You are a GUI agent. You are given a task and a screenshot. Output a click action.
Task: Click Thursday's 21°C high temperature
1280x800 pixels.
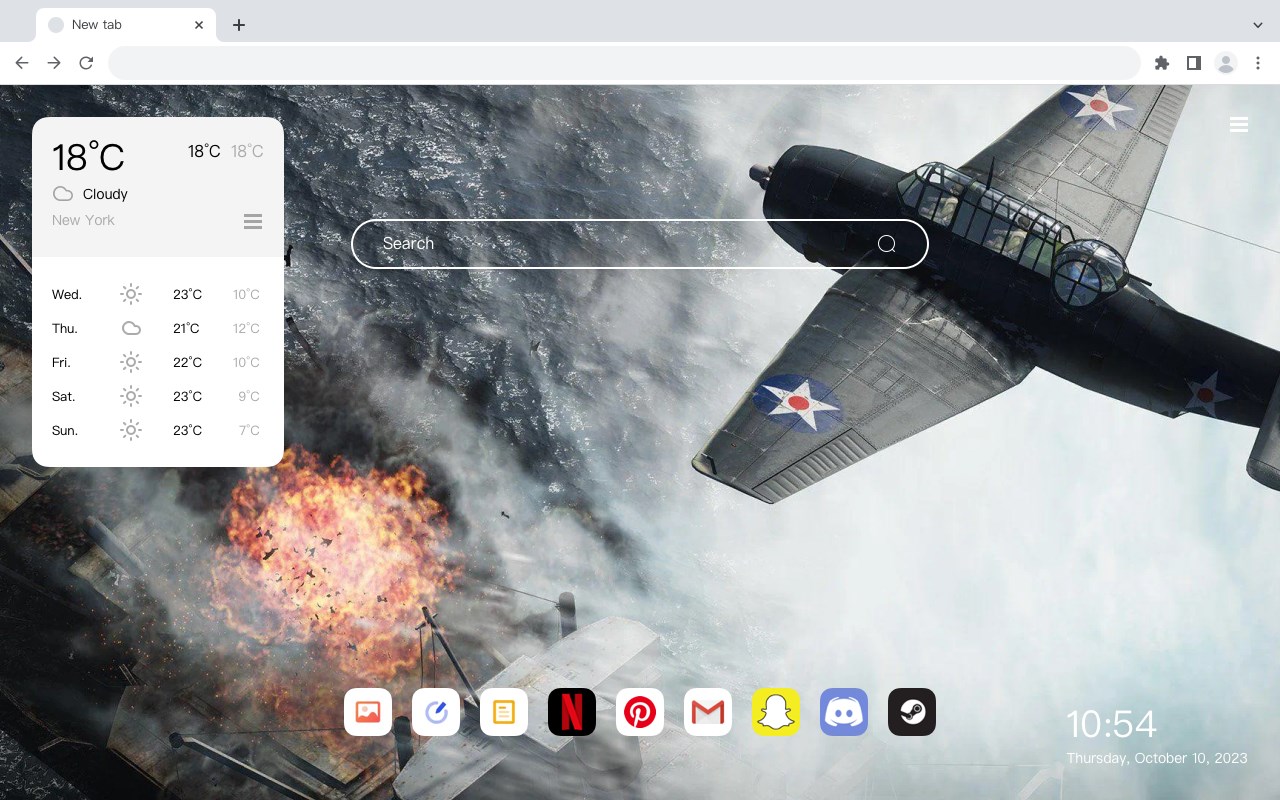pyautogui.click(x=186, y=328)
